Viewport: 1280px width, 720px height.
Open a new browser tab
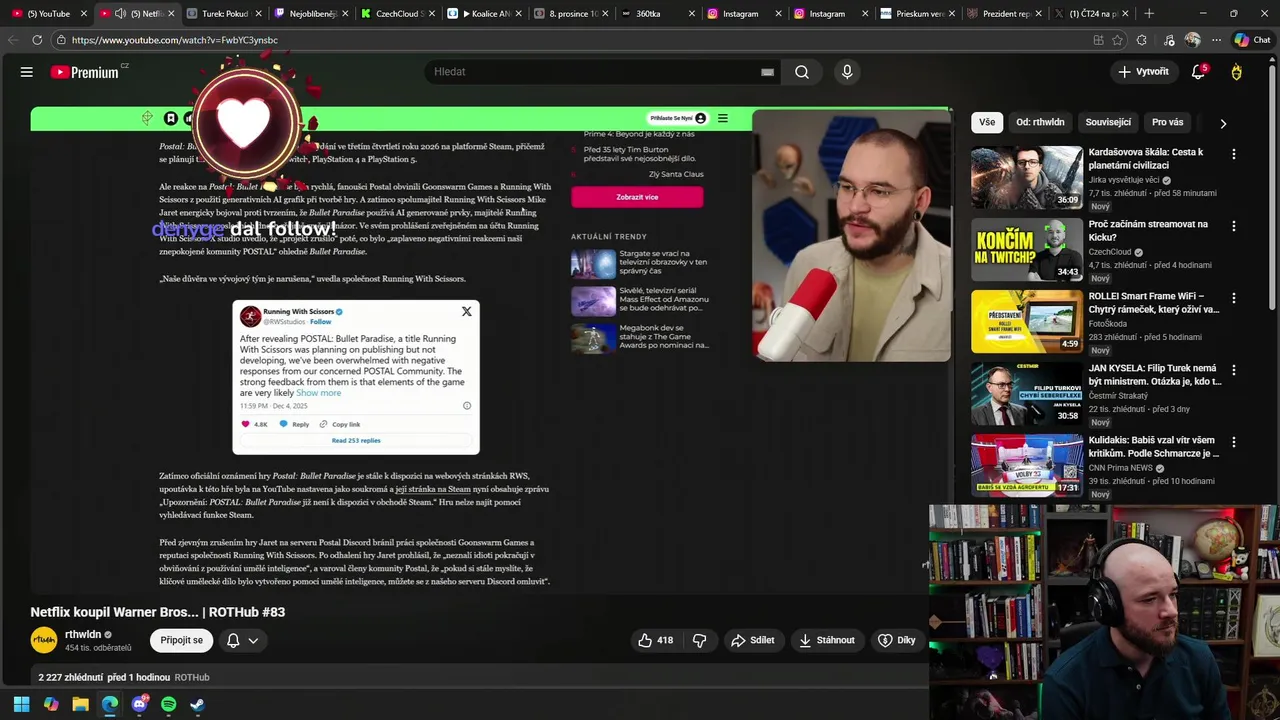tap(1149, 14)
